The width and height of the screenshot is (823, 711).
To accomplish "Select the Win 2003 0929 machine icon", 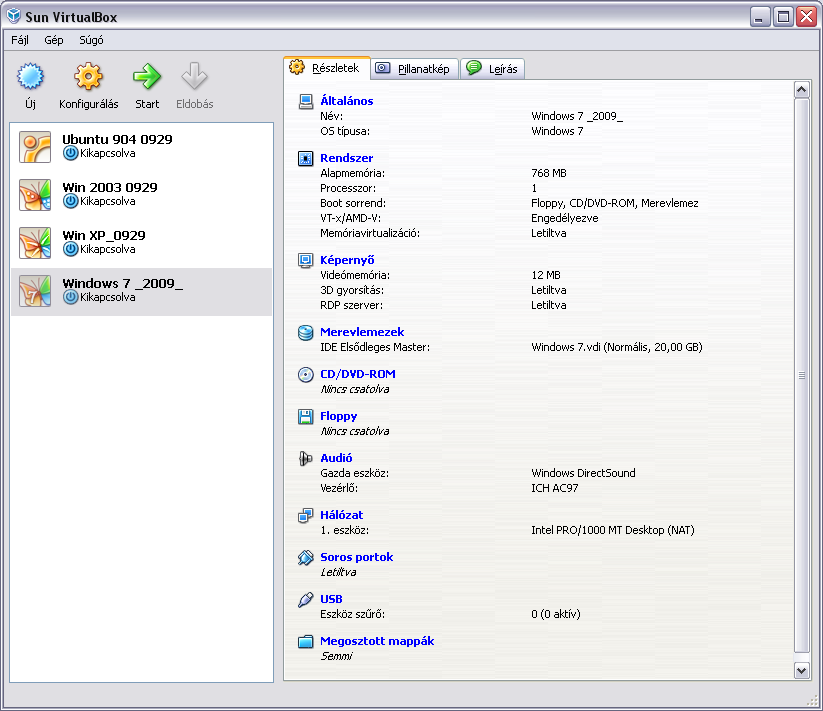I will tap(35, 195).
